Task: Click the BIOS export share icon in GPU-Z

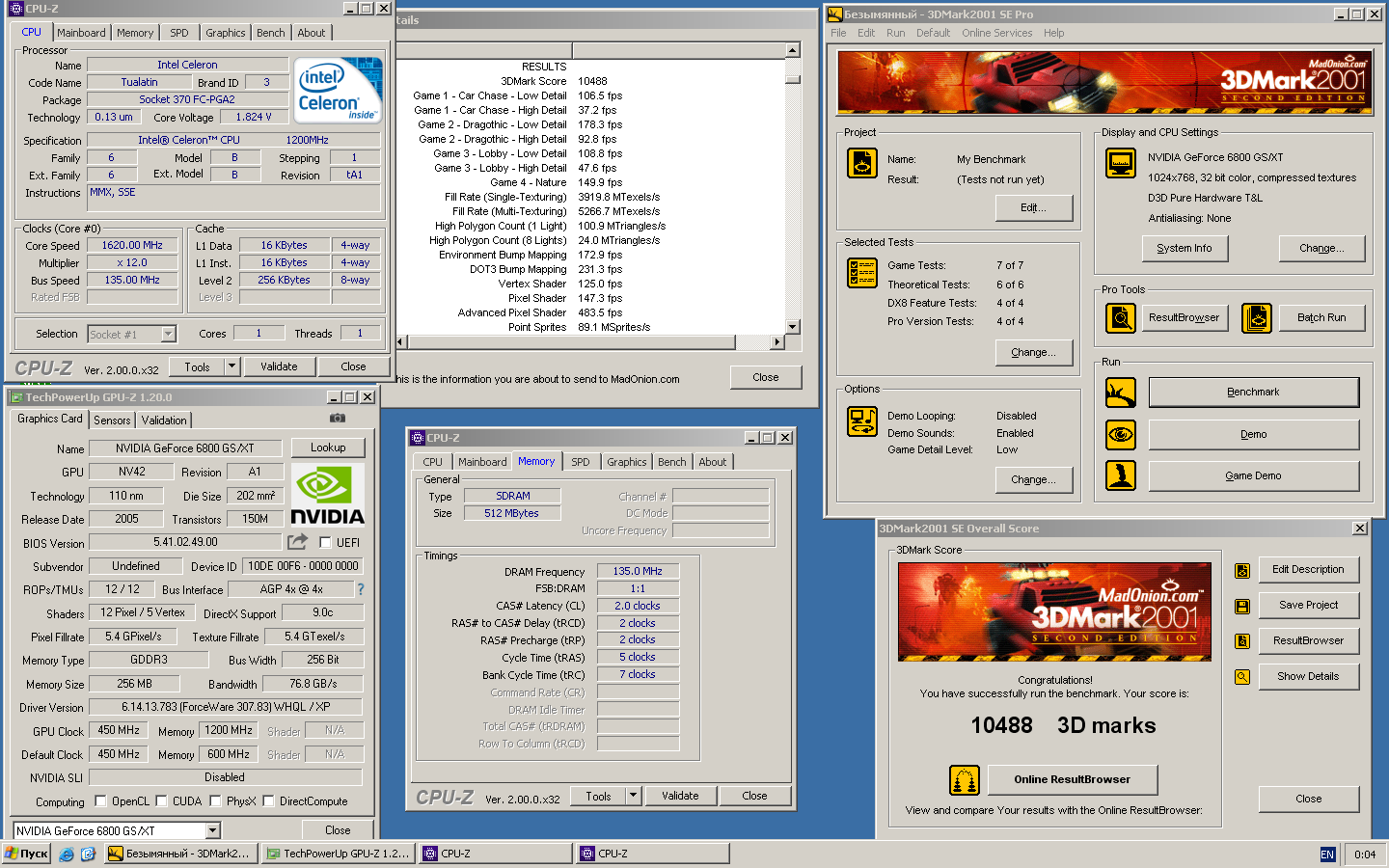Action: (x=297, y=542)
